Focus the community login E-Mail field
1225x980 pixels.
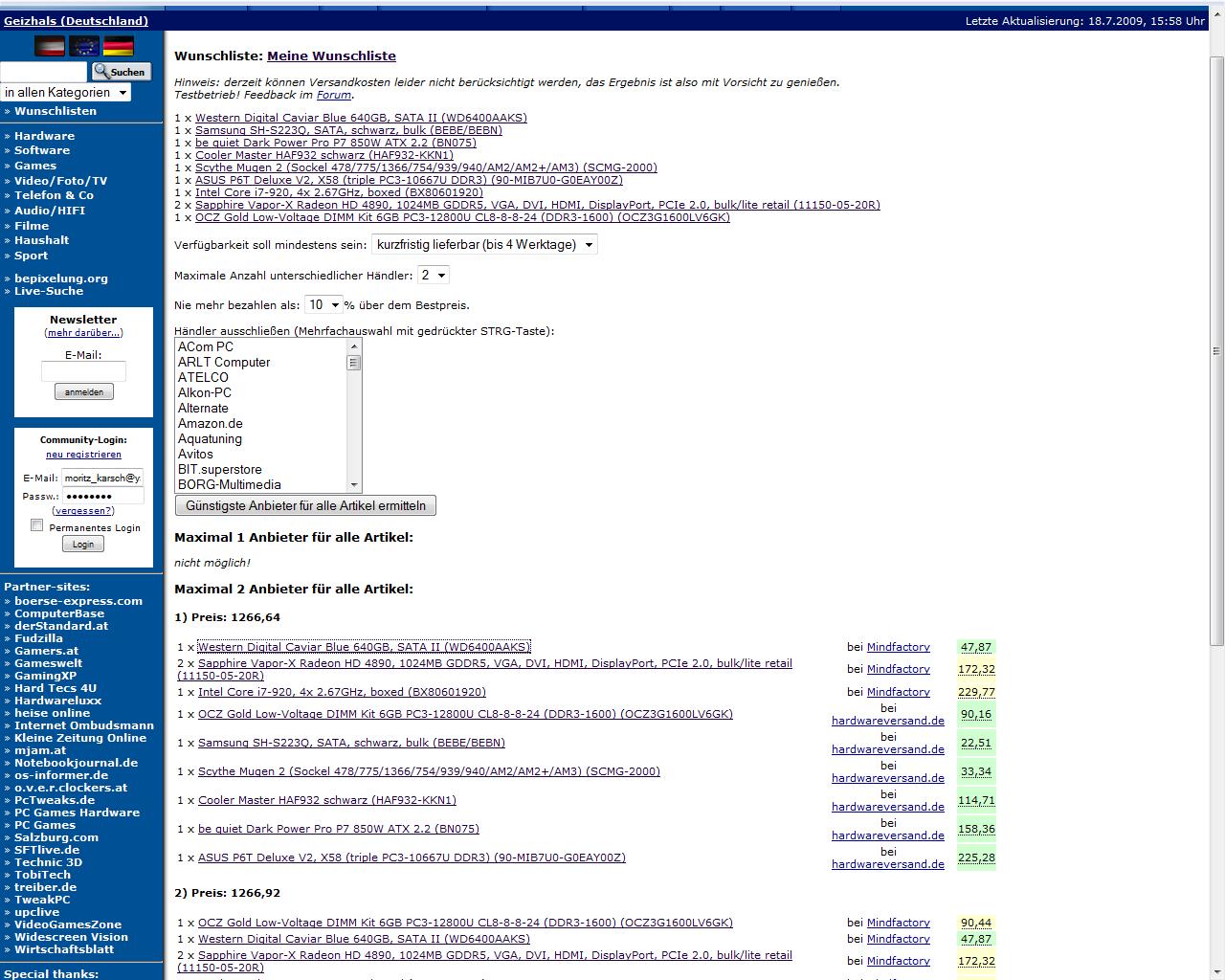click(x=103, y=478)
